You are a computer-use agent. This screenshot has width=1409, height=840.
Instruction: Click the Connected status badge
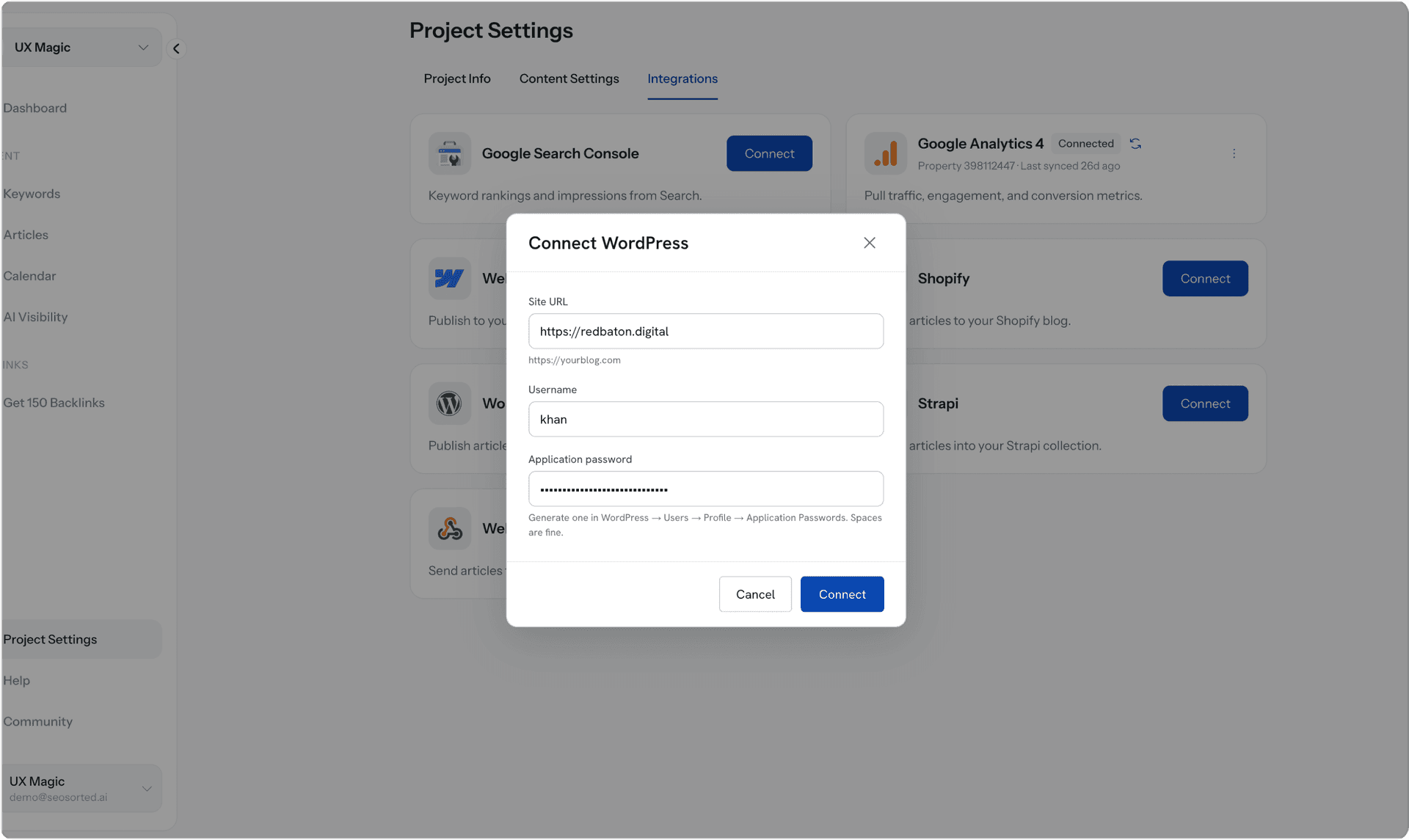pyautogui.click(x=1085, y=144)
